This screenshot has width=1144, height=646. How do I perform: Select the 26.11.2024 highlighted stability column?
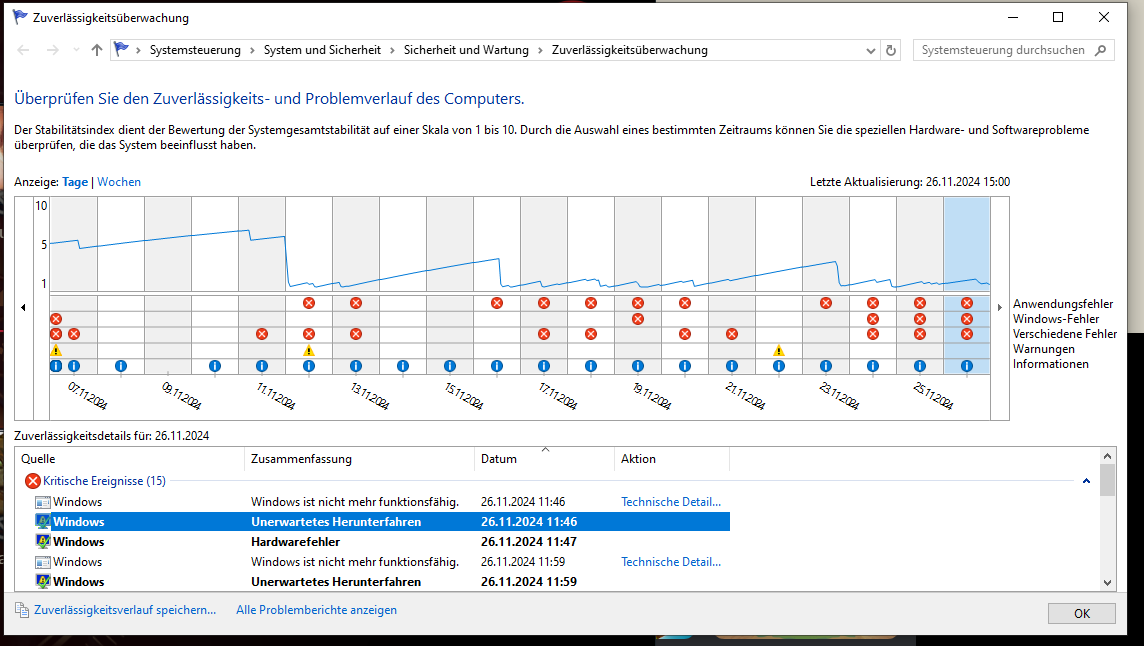[967, 245]
